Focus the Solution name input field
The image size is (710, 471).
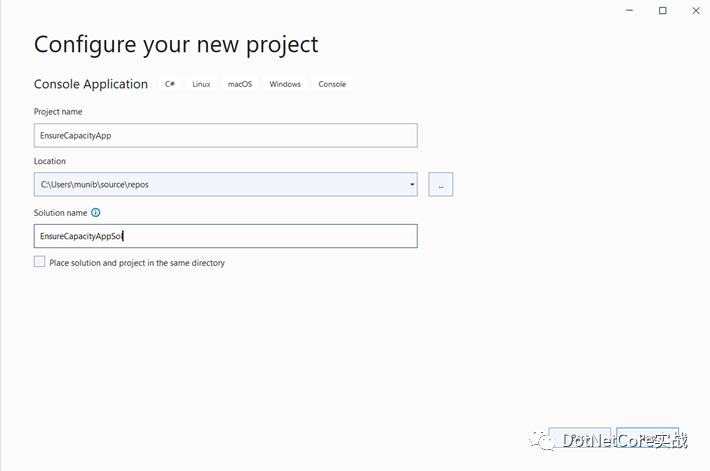pyautogui.click(x=225, y=236)
